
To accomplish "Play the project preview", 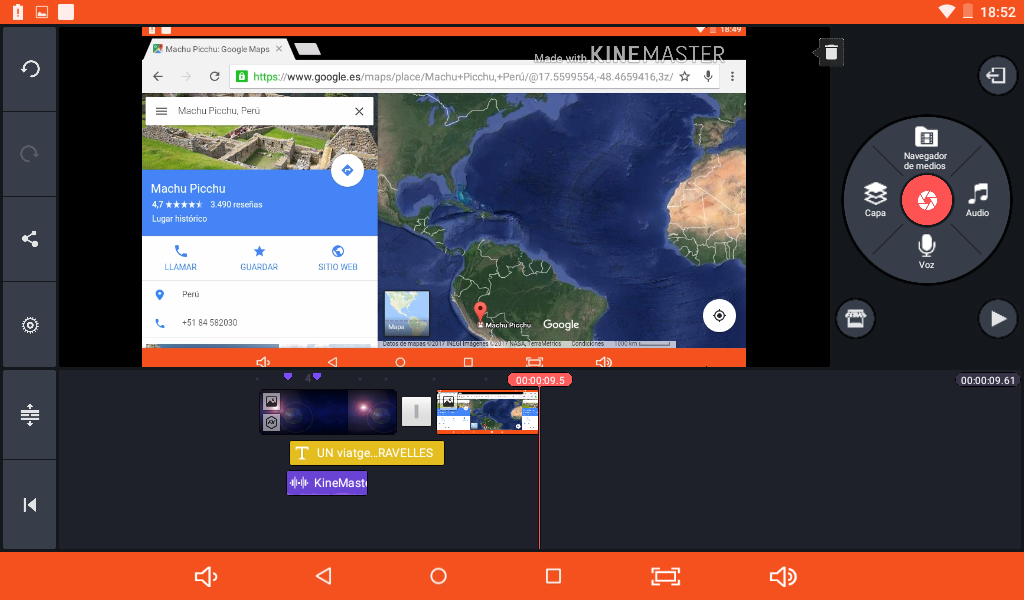I will (x=997, y=319).
